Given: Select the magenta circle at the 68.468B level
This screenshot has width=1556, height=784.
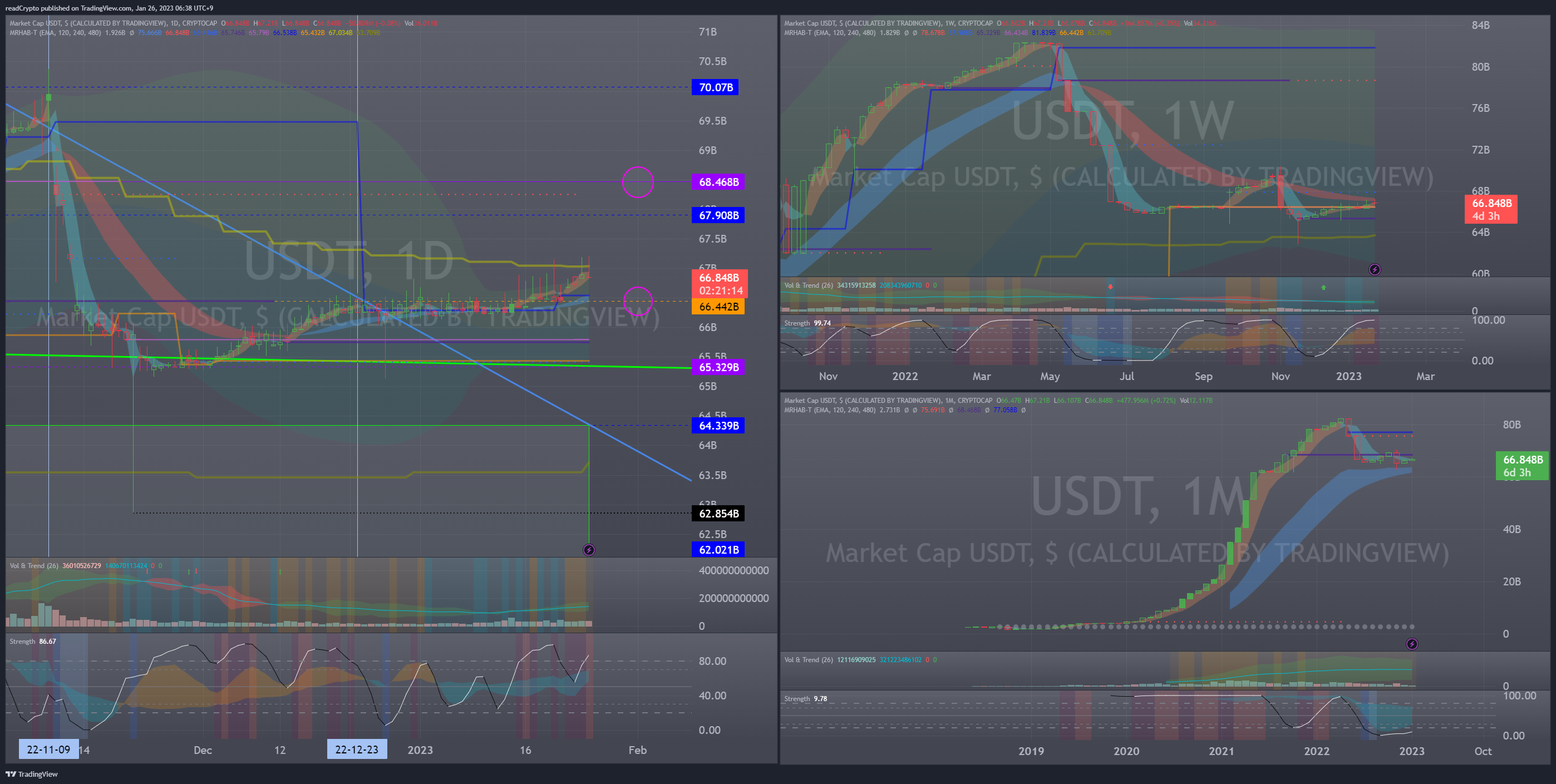Looking at the screenshot, I should click(638, 182).
